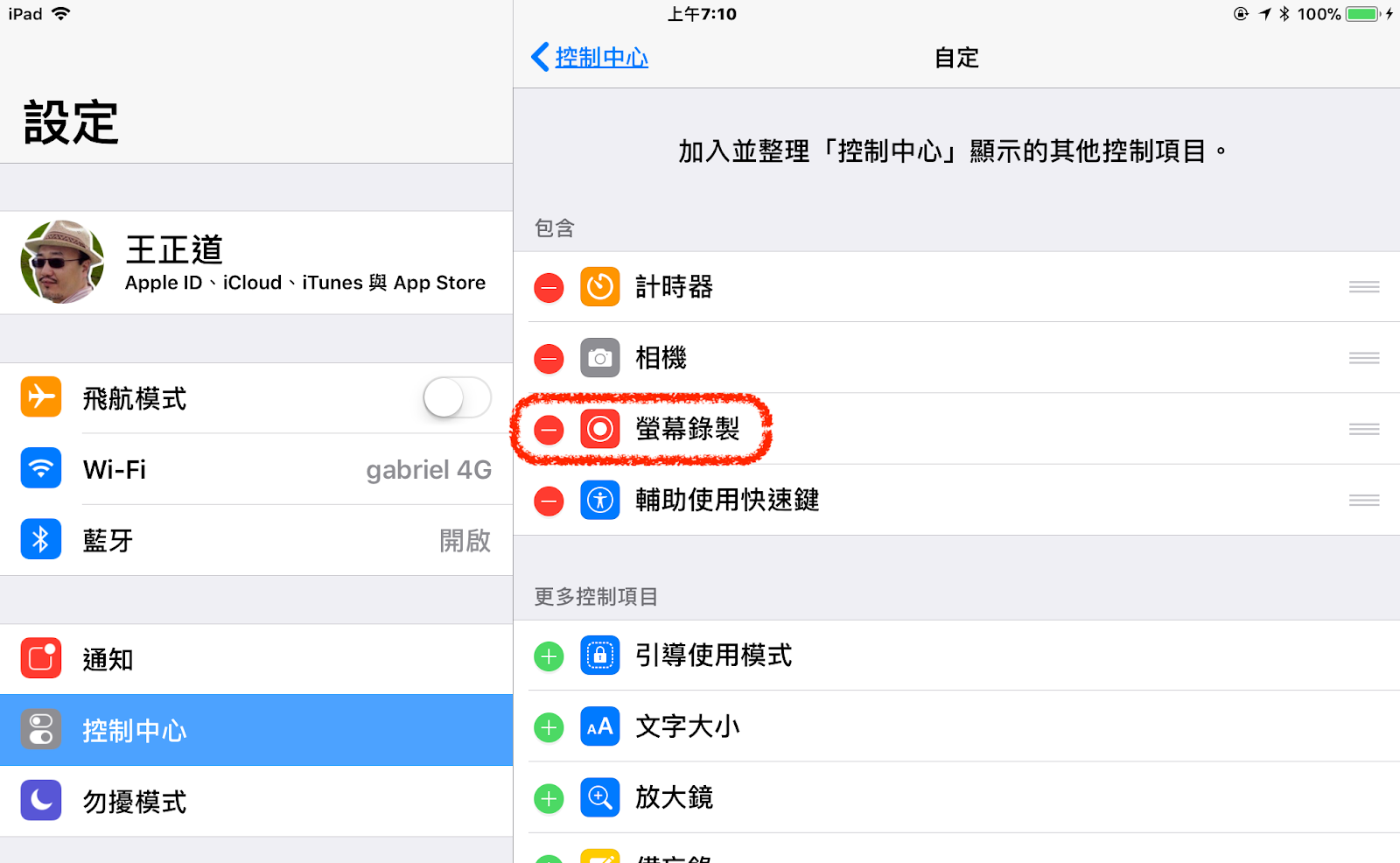Tap the blue back chevron arrow

point(540,58)
